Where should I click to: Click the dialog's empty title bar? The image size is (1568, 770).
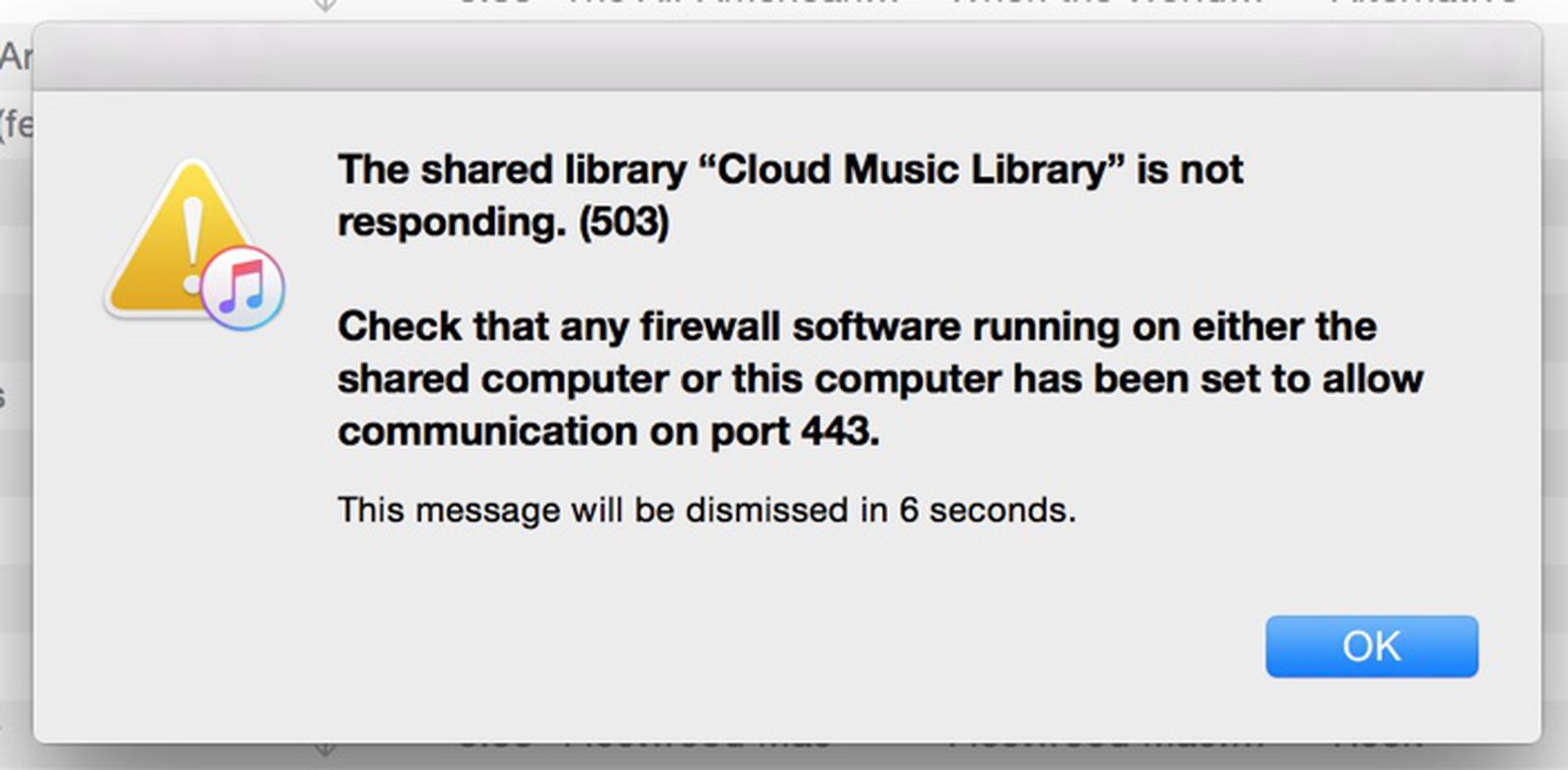784,57
